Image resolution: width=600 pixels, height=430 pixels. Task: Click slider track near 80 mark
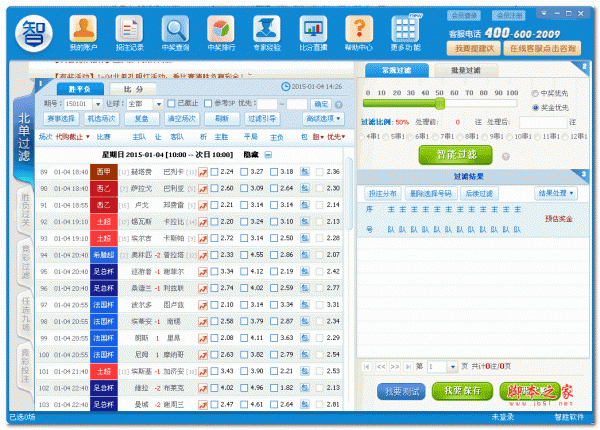click(x=484, y=103)
